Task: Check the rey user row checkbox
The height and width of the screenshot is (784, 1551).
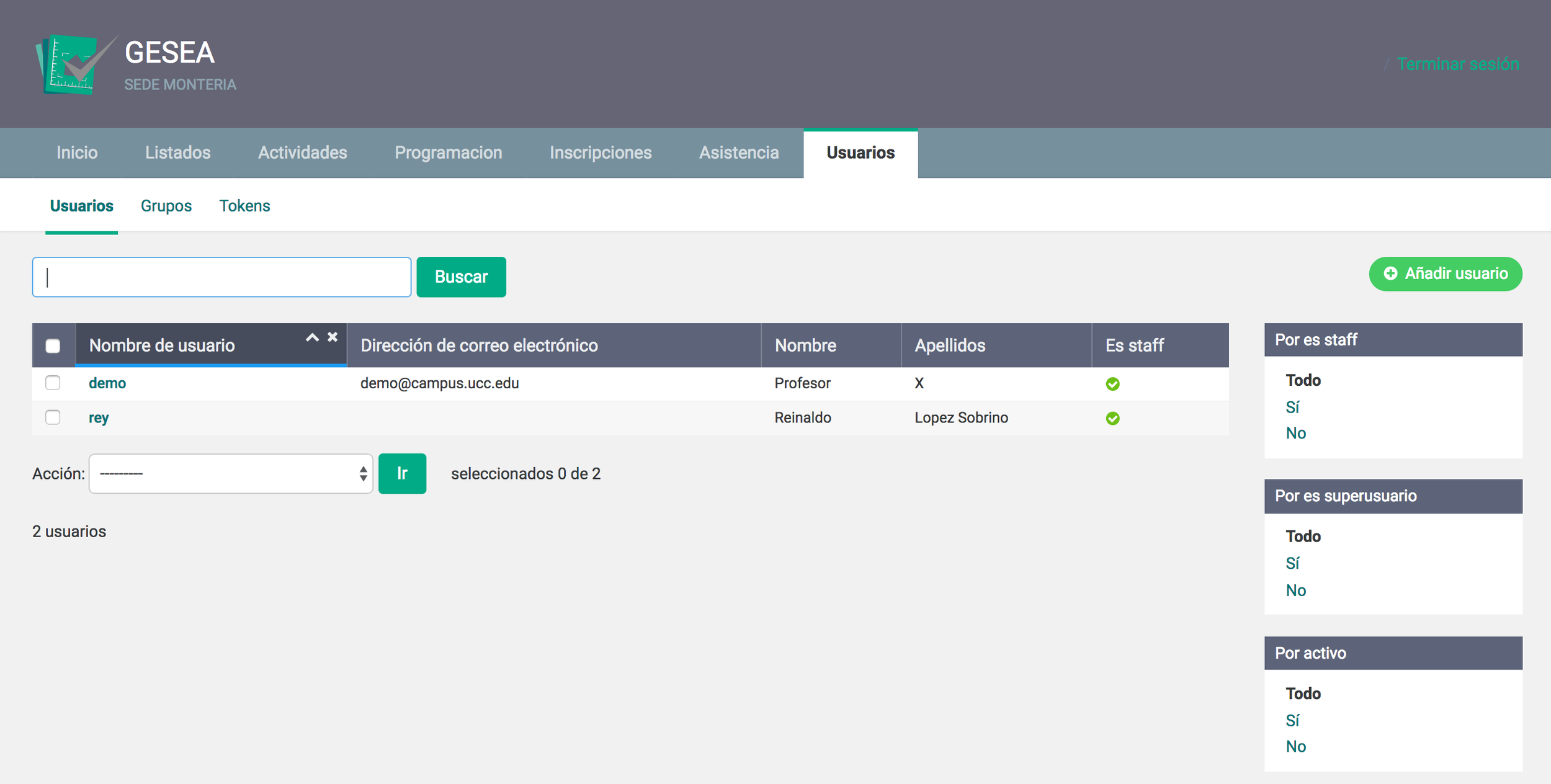Action: [53, 417]
